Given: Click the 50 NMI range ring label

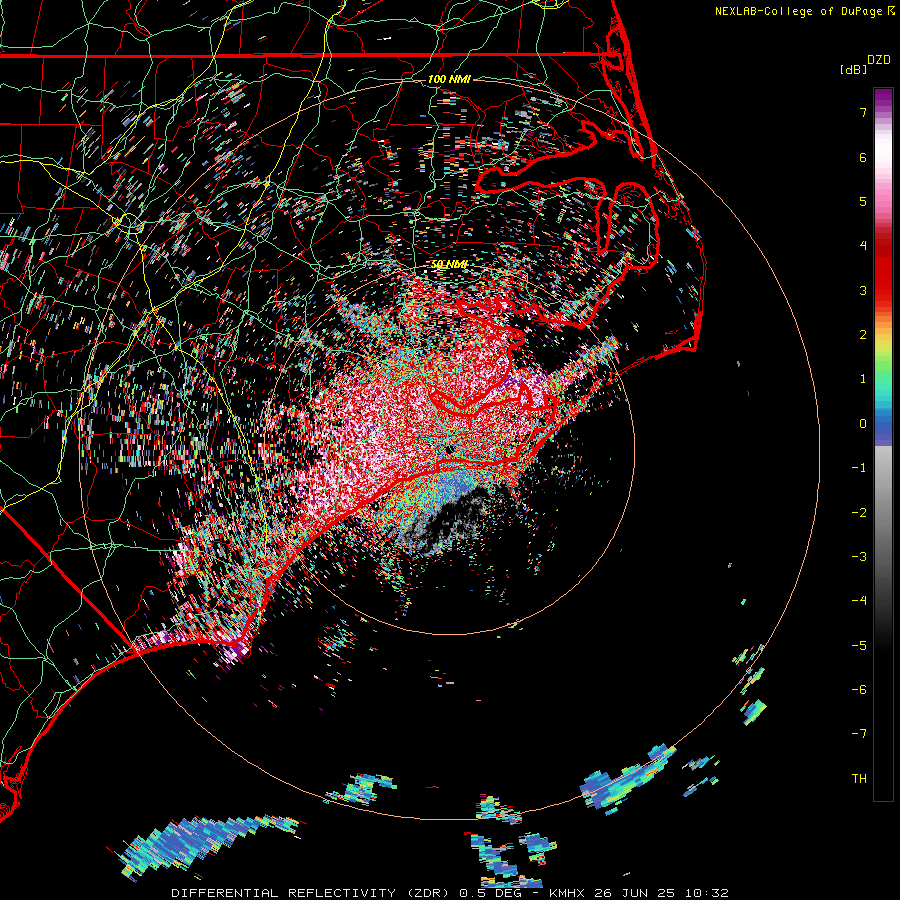Looking at the screenshot, I should [449, 264].
